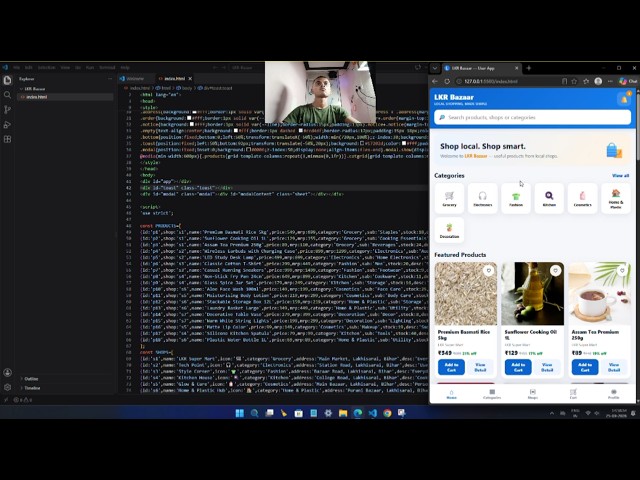The image size is (640, 480).
Task: Open the Shops bottom navigation tab
Action: pyautogui.click(x=533, y=394)
